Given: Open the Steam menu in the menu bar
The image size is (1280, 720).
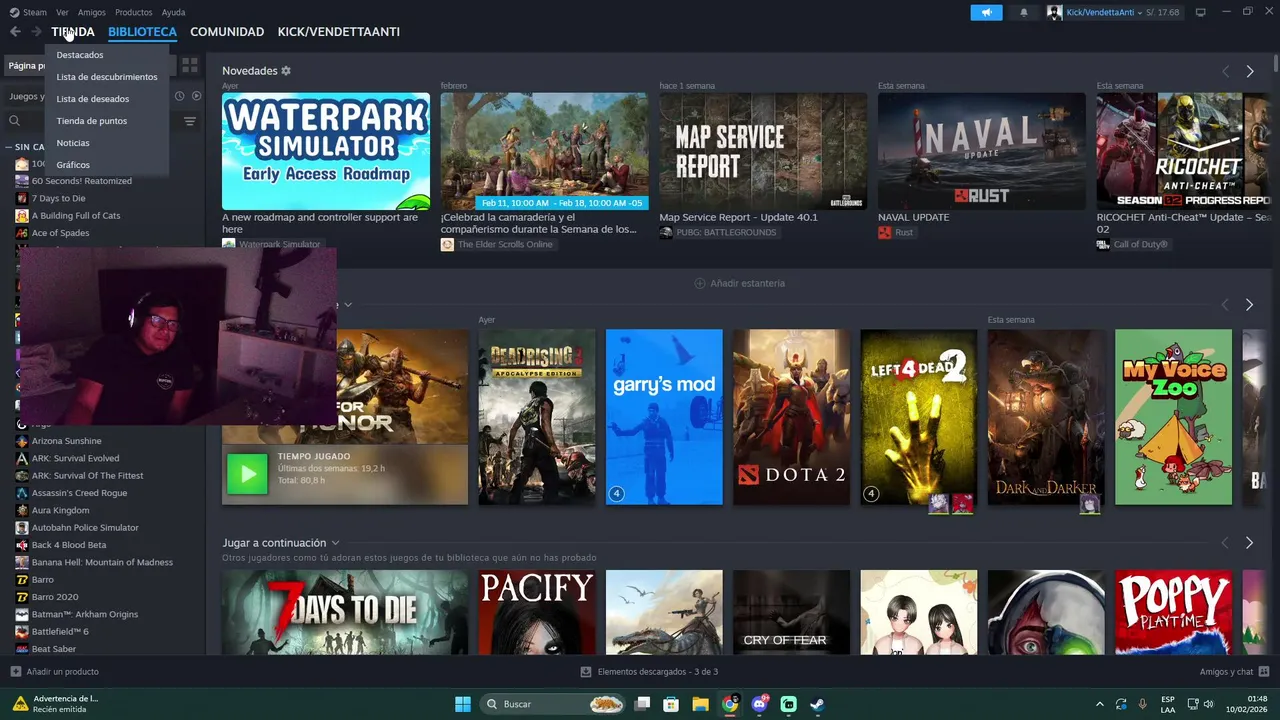Looking at the screenshot, I should tap(34, 12).
